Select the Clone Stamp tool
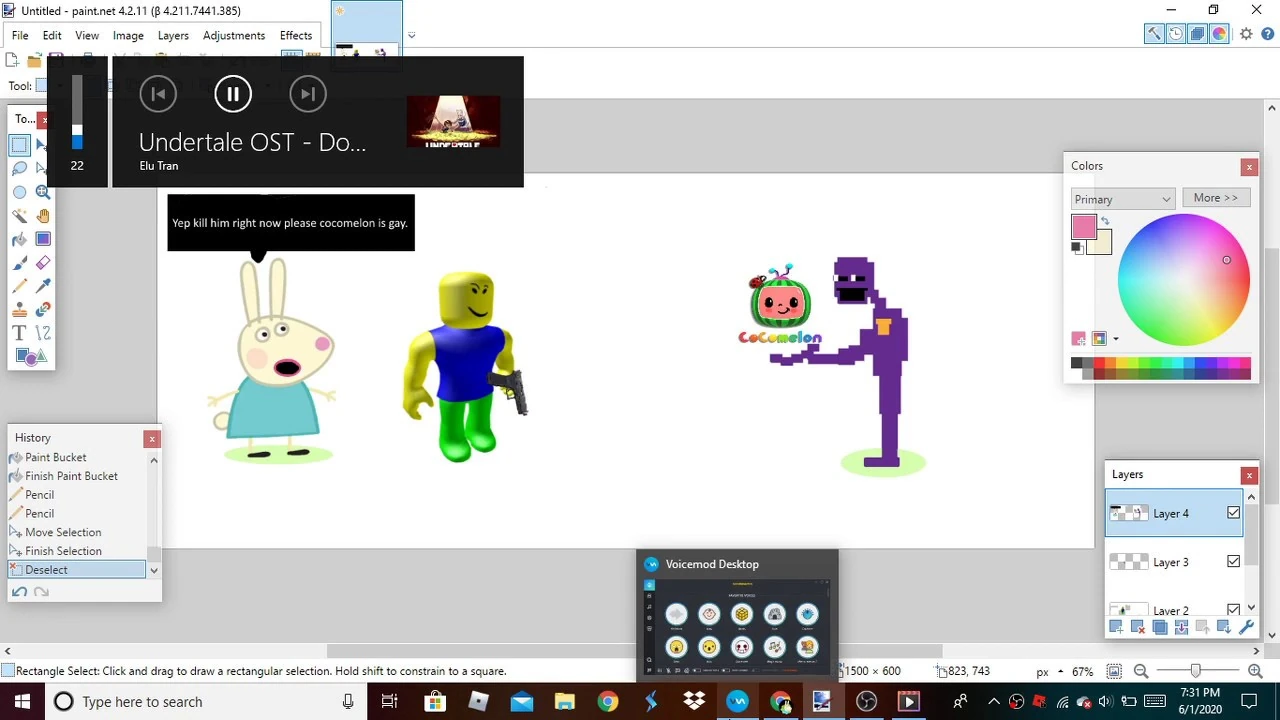 [x=19, y=310]
